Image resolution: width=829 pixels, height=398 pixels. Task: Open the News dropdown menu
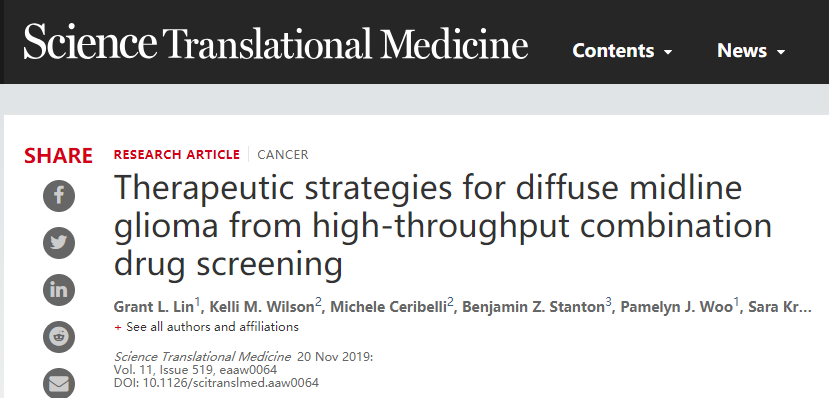[x=751, y=51]
